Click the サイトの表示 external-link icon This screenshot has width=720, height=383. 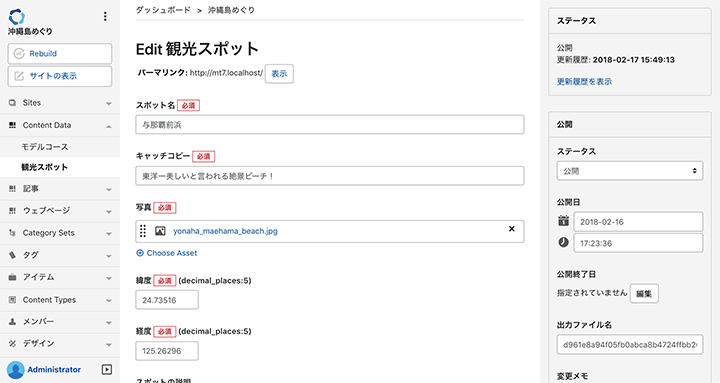click(19, 76)
